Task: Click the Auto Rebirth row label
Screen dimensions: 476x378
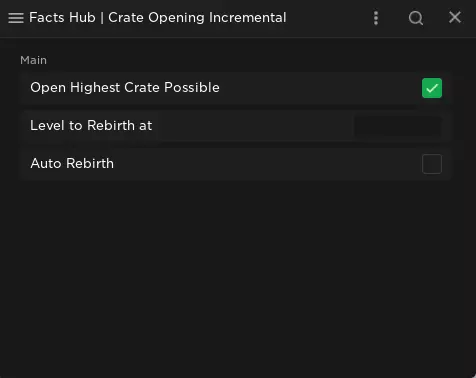Action: pyautogui.click(x=72, y=164)
